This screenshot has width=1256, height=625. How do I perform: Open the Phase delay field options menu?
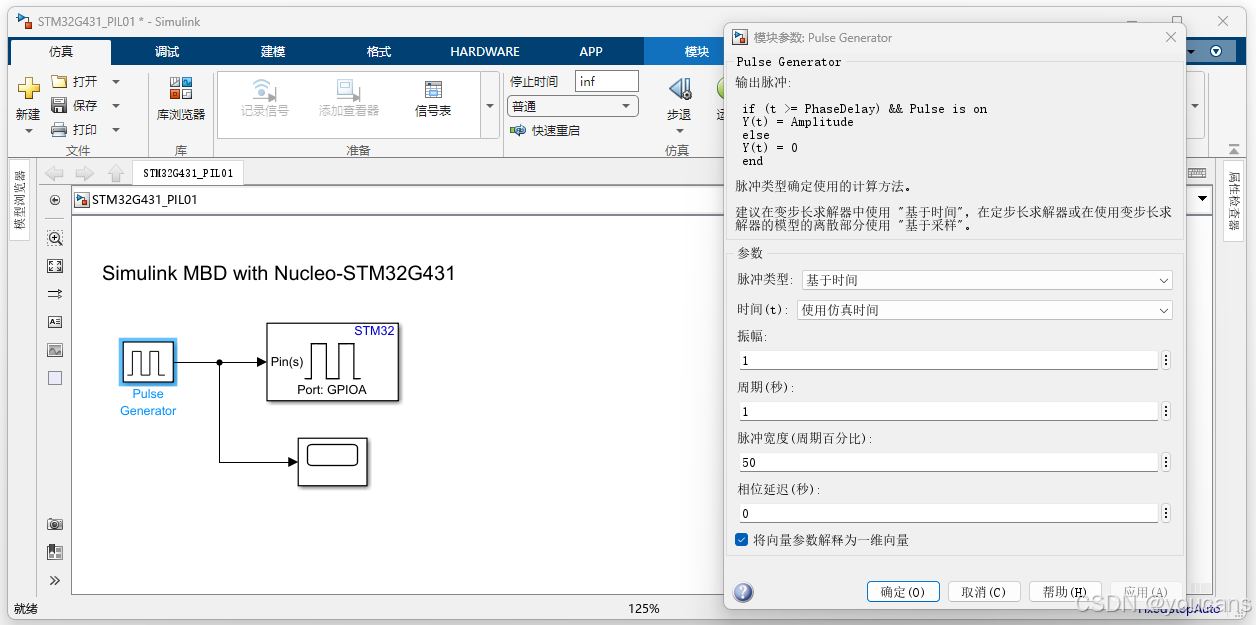[x=1166, y=513]
